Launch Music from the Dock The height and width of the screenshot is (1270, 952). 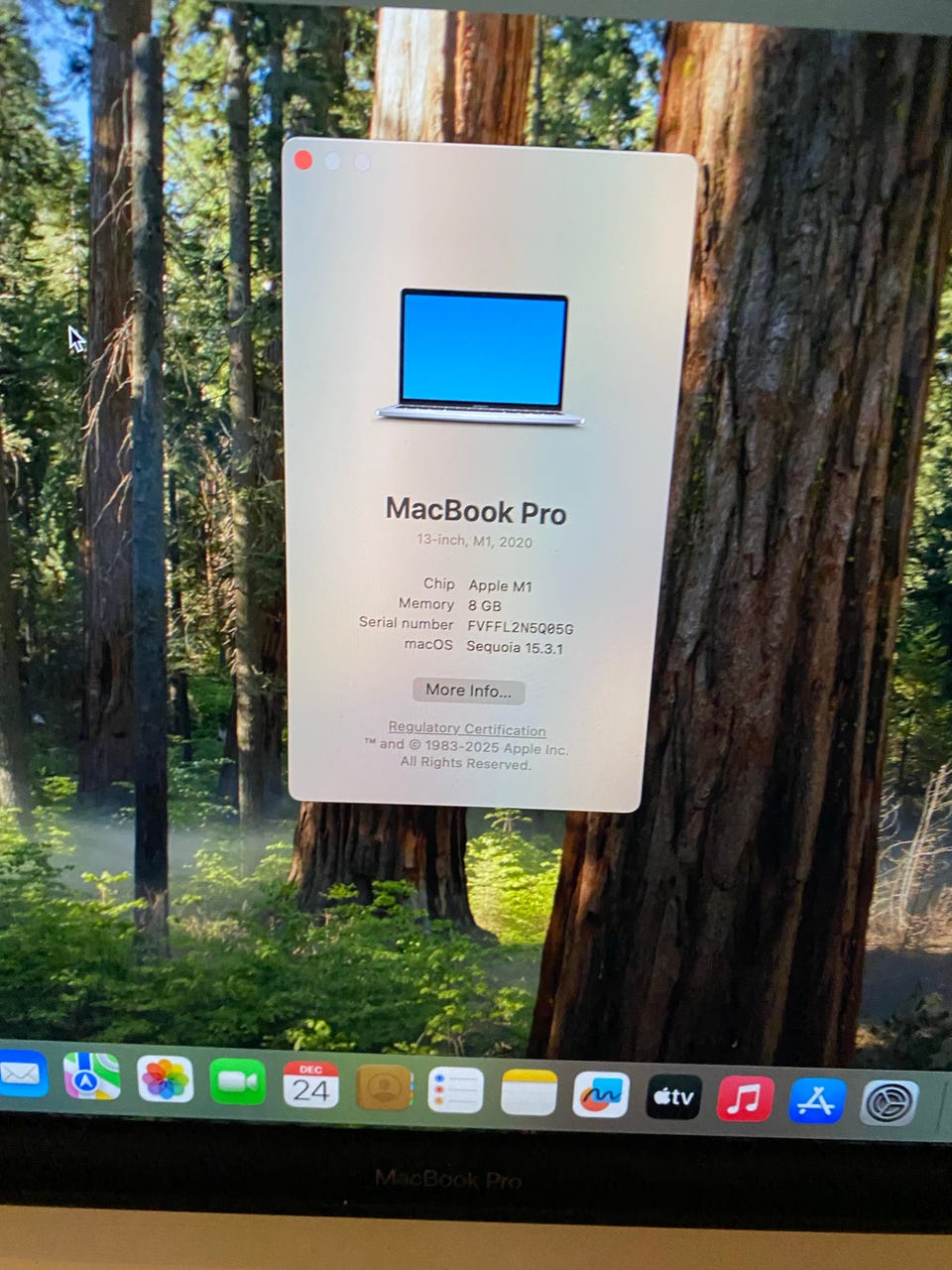point(746,1099)
